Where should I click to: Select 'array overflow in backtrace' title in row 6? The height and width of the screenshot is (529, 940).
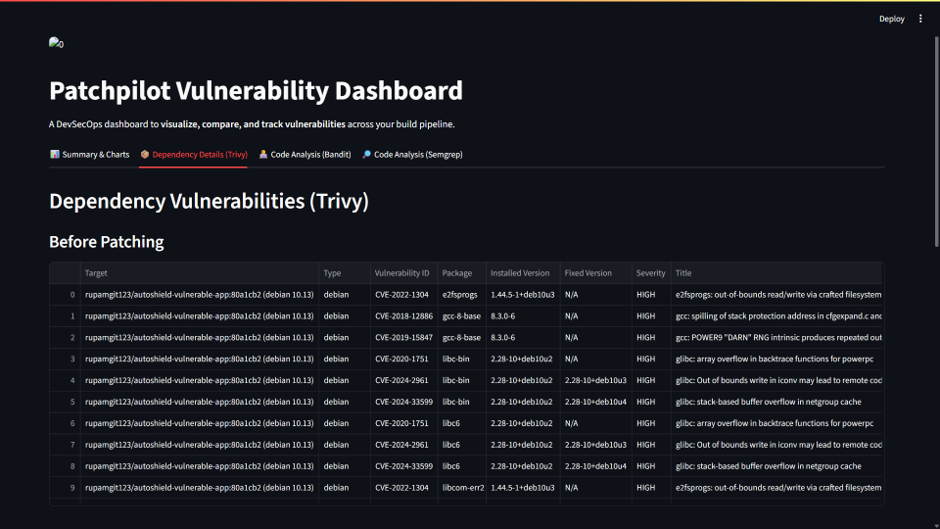click(x=776, y=423)
